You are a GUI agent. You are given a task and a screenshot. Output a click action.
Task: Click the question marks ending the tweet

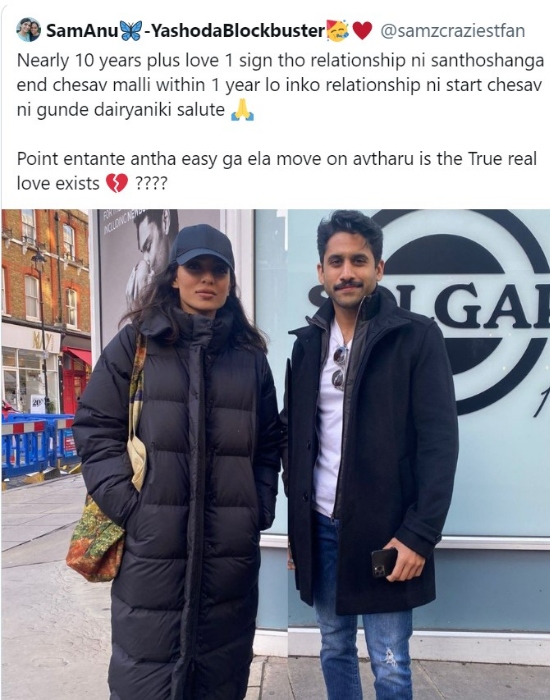151,184
